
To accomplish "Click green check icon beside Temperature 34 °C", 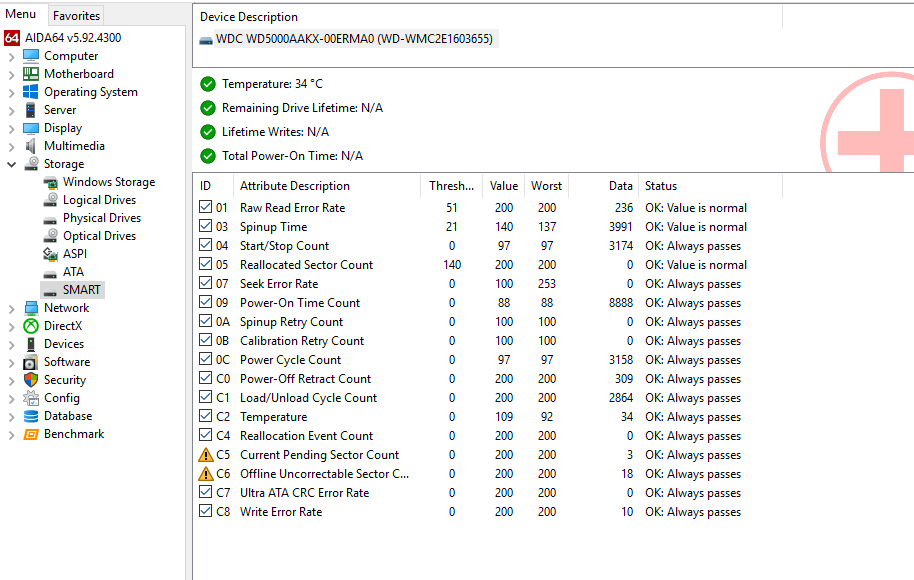I will (208, 85).
